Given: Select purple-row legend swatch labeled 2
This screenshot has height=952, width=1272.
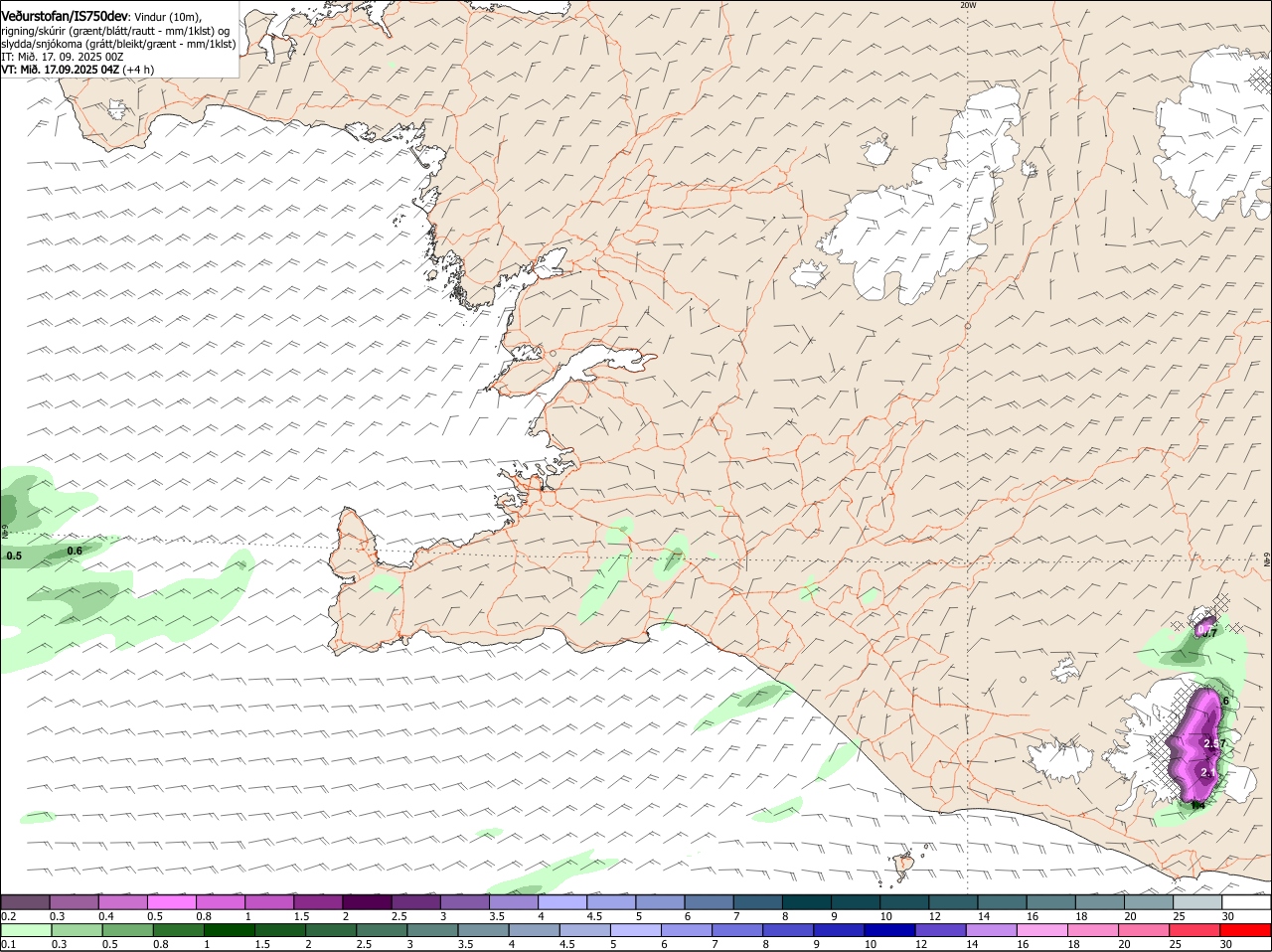Looking at the screenshot, I should [x=367, y=901].
